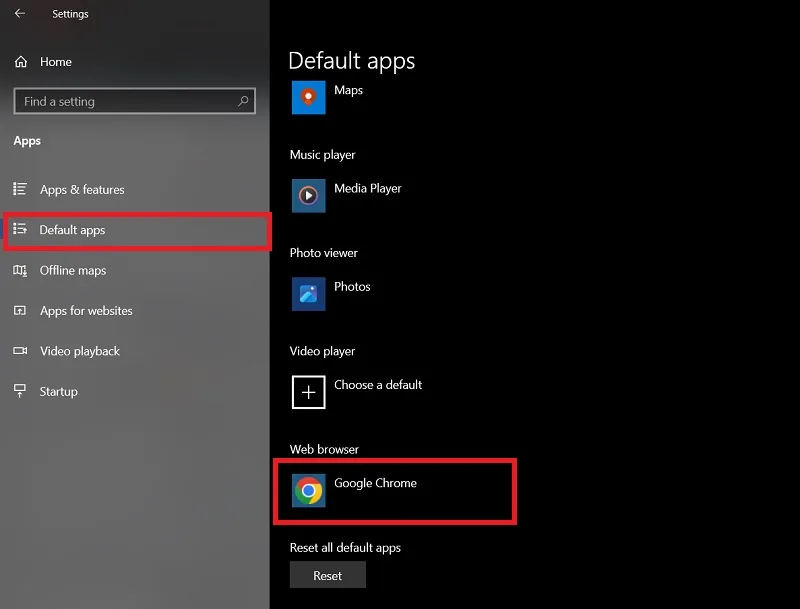The width and height of the screenshot is (800, 609).
Task: Click the Apps section heading
Action: click(27, 141)
